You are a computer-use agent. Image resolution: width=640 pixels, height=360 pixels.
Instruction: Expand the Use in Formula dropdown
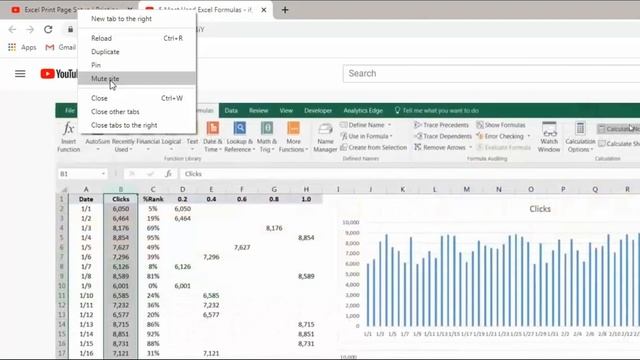[391, 136]
